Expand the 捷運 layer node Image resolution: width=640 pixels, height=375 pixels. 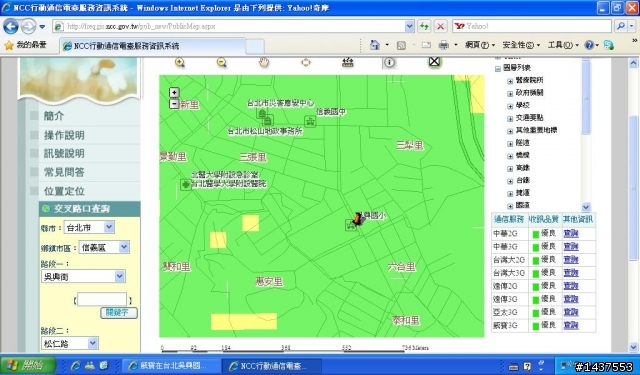point(510,193)
